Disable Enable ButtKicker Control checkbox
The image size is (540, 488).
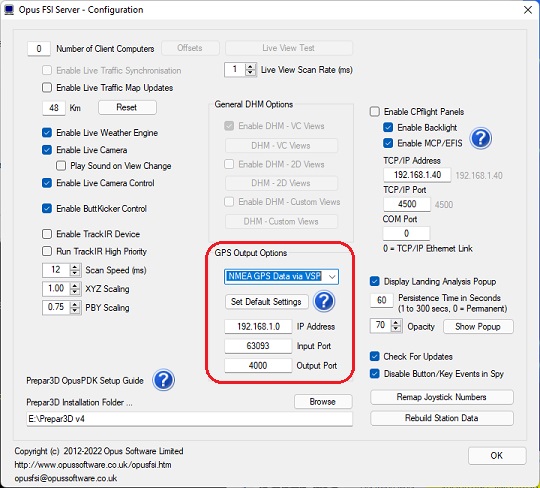point(47,208)
